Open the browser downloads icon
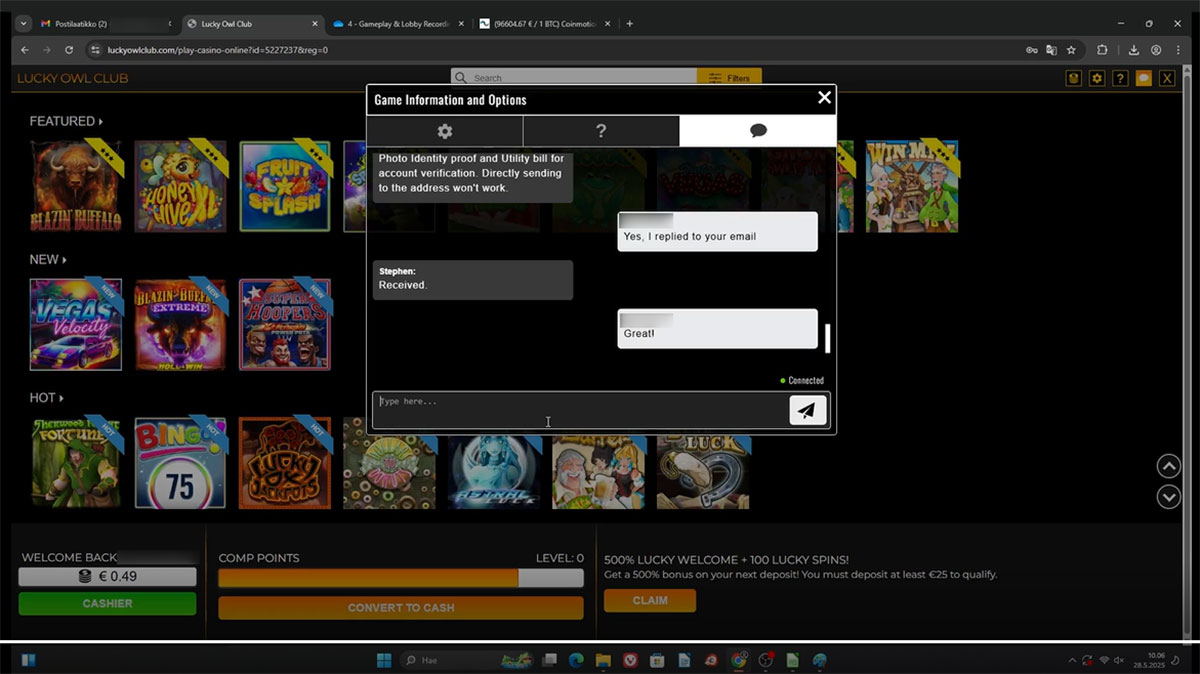 point(1134,50)
